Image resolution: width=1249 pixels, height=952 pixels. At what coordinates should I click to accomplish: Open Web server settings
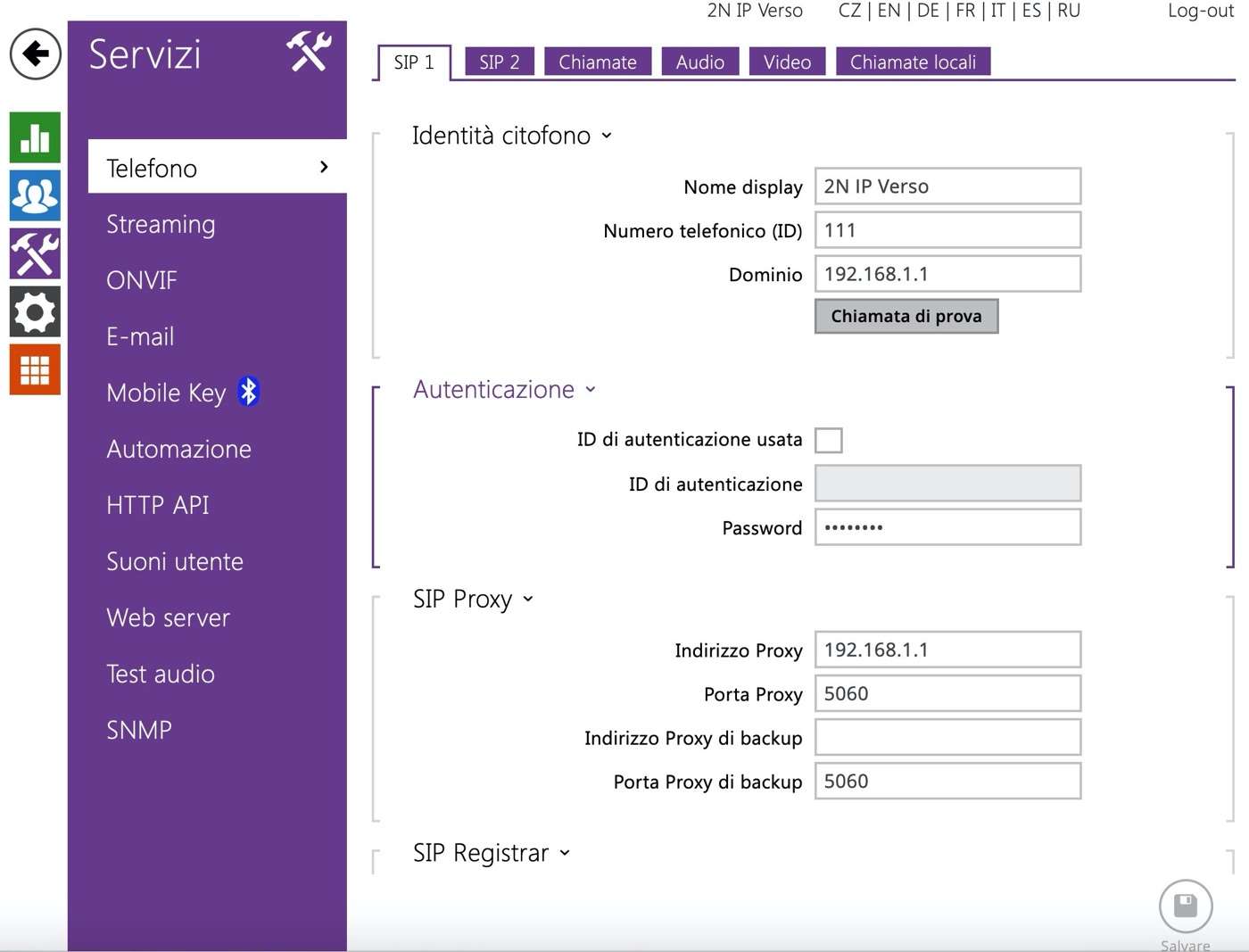click(169, 617)
